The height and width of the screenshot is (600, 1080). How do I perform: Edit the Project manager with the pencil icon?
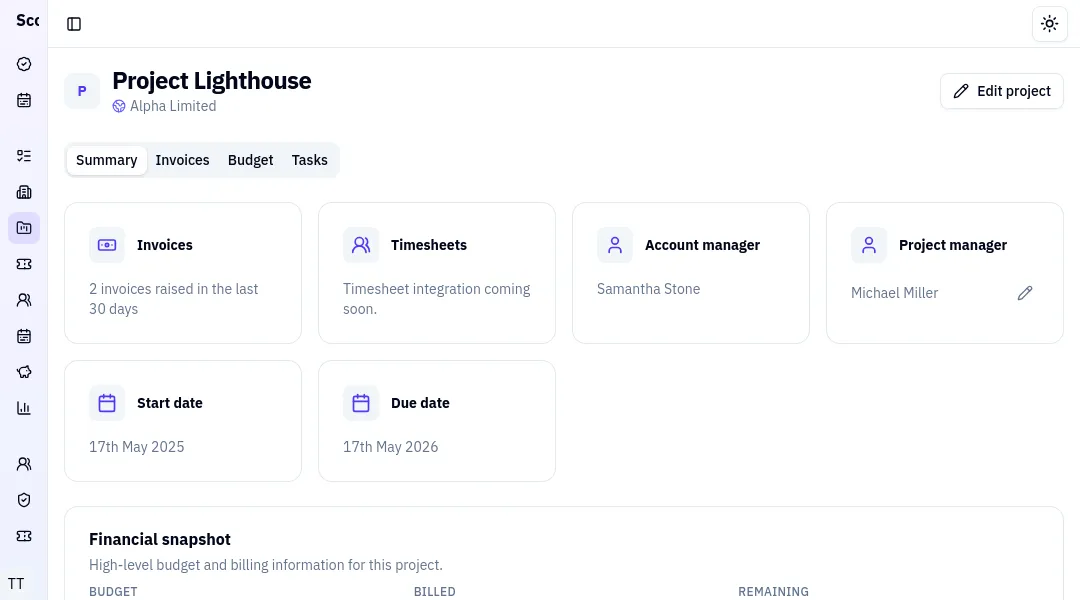tap(1025, 293)
